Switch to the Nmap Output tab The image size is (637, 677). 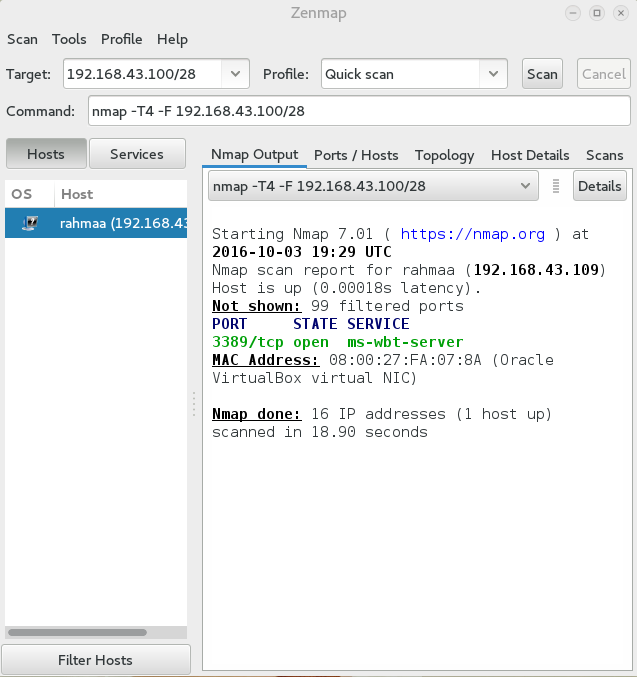point(254,155)
